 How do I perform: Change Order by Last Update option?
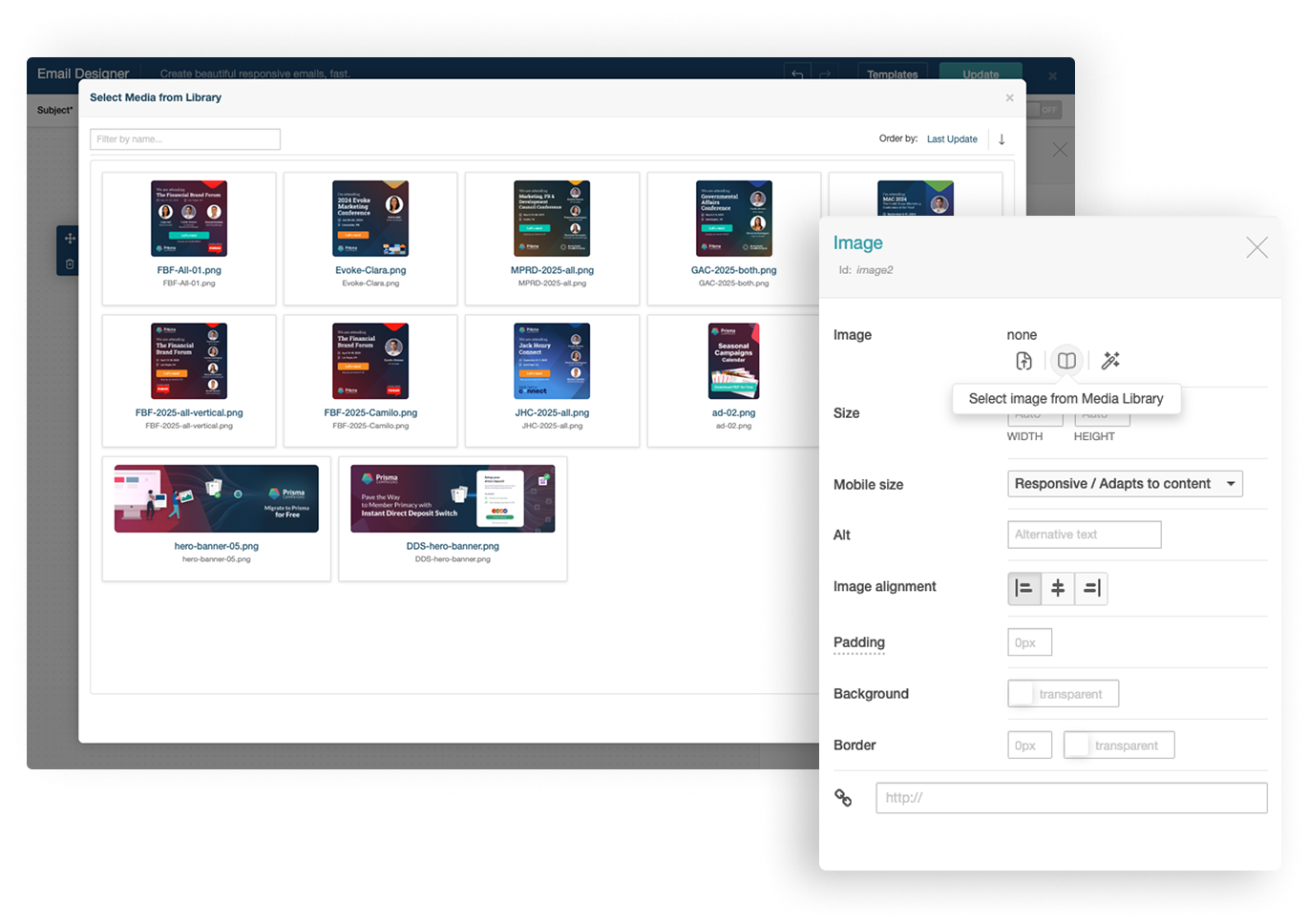click(952, 139)
